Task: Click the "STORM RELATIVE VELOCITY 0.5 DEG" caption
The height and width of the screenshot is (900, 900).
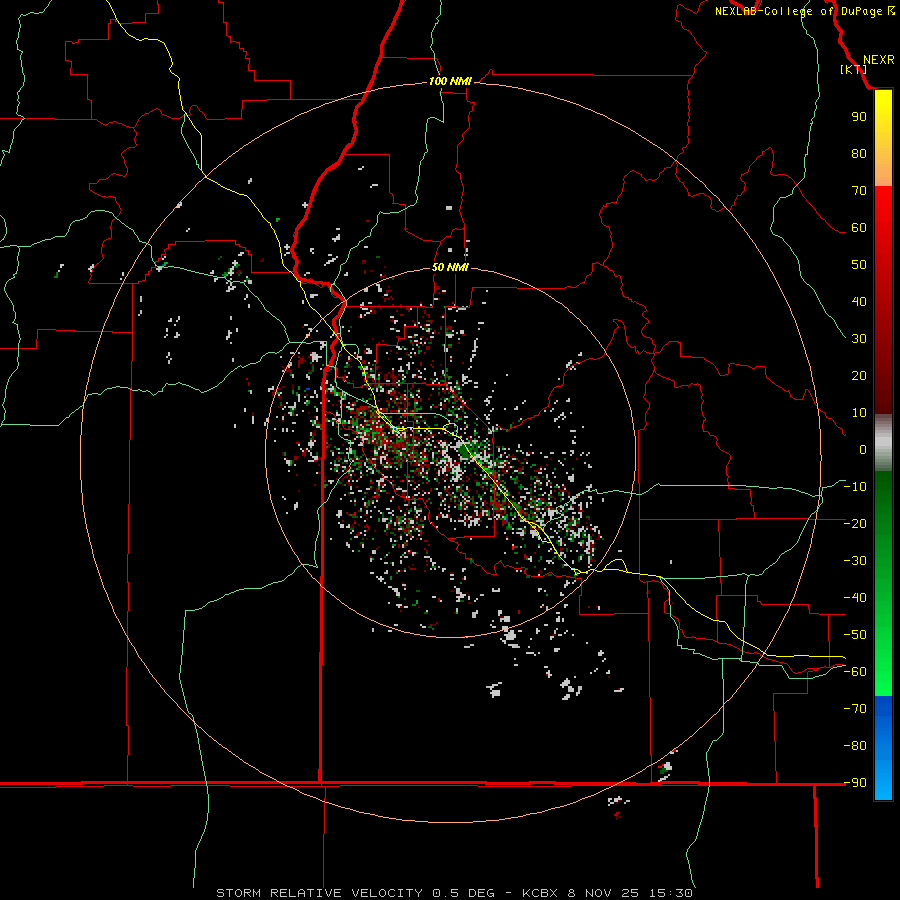Action: 355,893
